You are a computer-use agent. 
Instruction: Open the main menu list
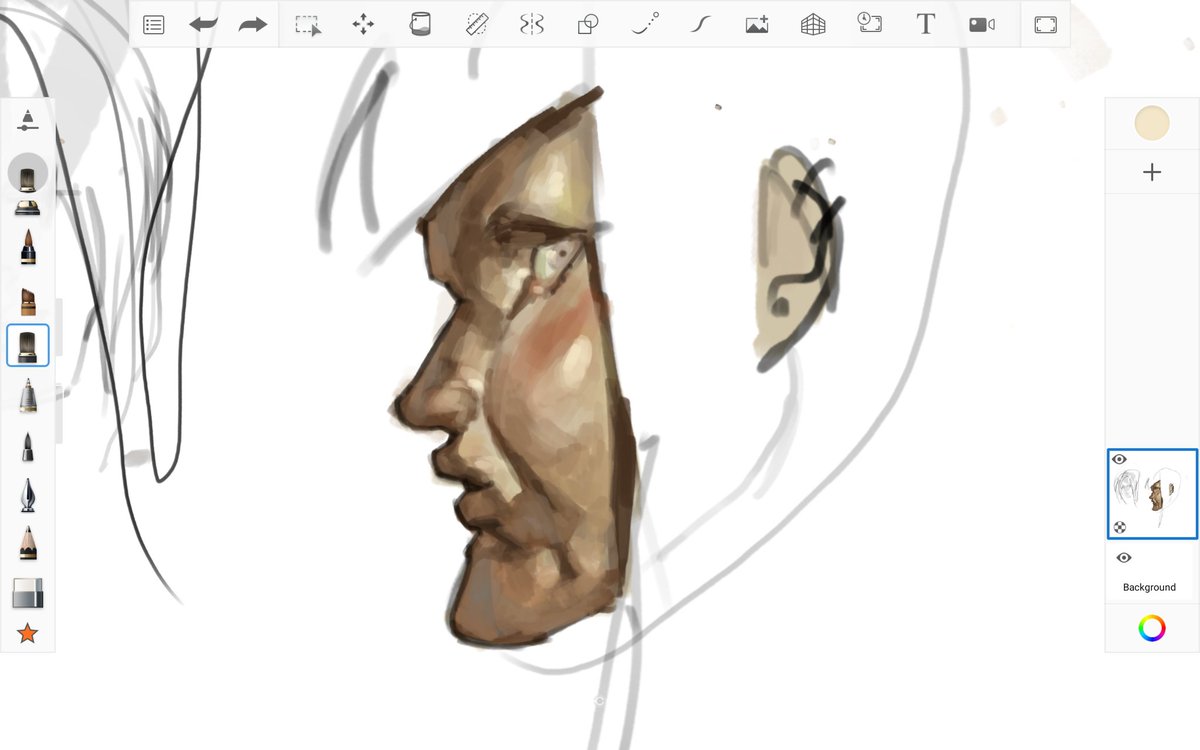tap(153, 24)
